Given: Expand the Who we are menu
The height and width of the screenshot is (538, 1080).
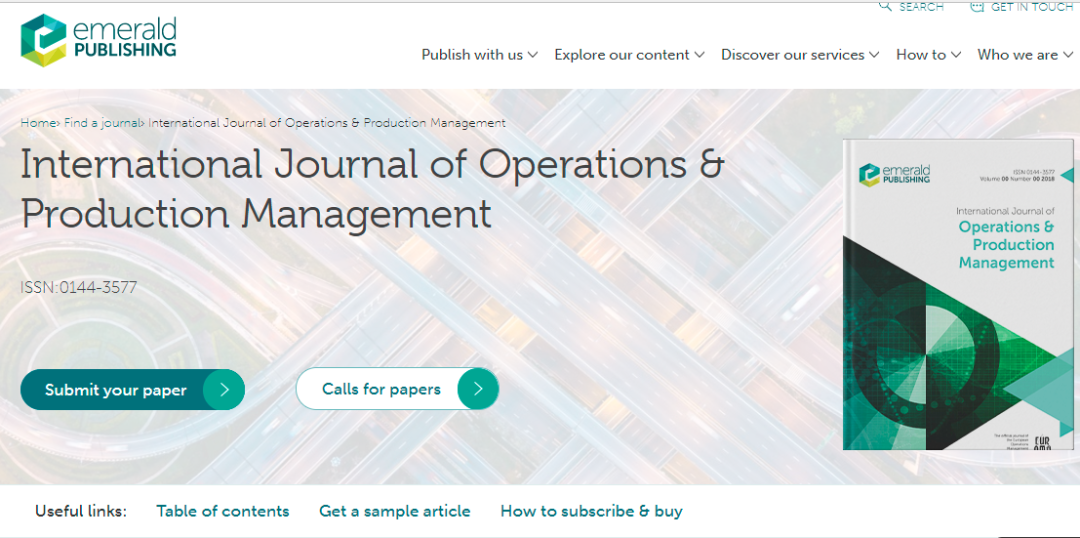Looking at the screenshot, I should tap(1025, 55).
